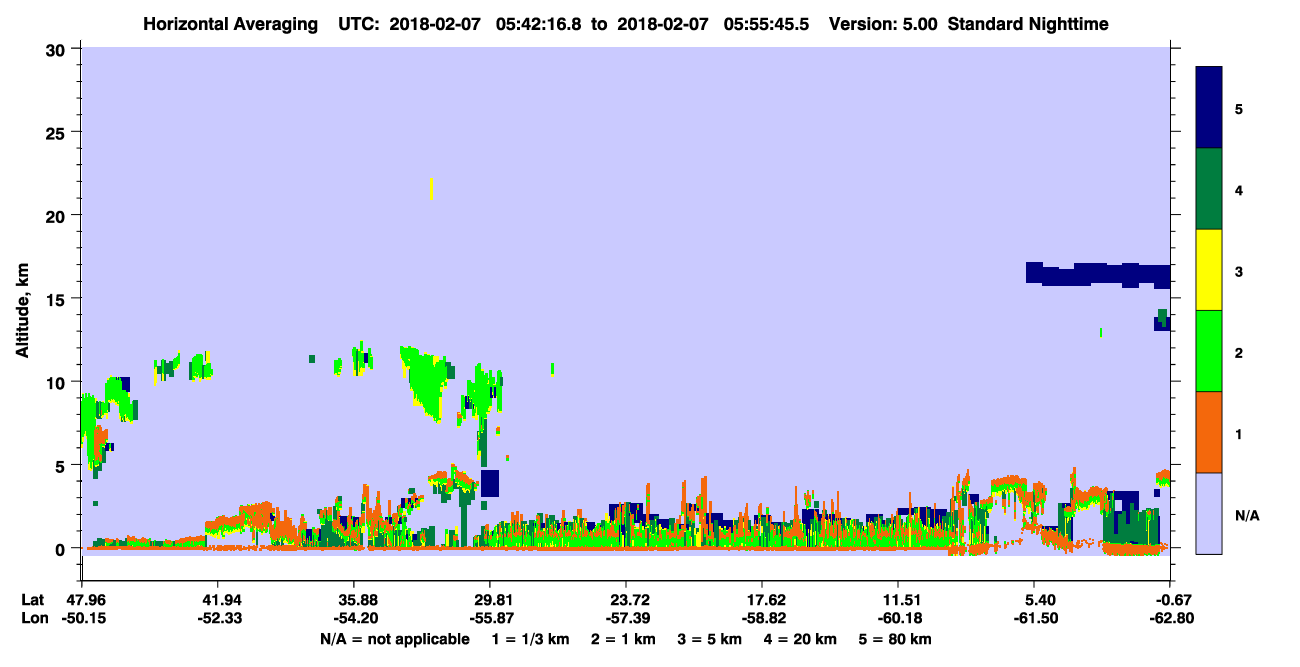Click '1 = 1/3 km' legend entry
This screenshot has width=1300, height=667.
coord(529,639)
